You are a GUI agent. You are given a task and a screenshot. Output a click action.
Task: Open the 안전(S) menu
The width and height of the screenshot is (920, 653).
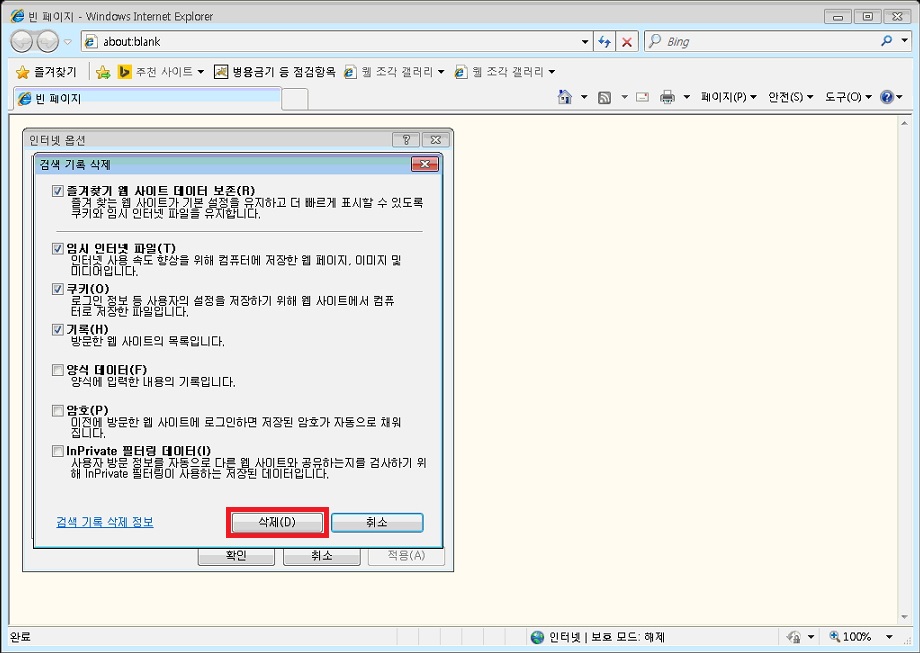coord(790,96)
